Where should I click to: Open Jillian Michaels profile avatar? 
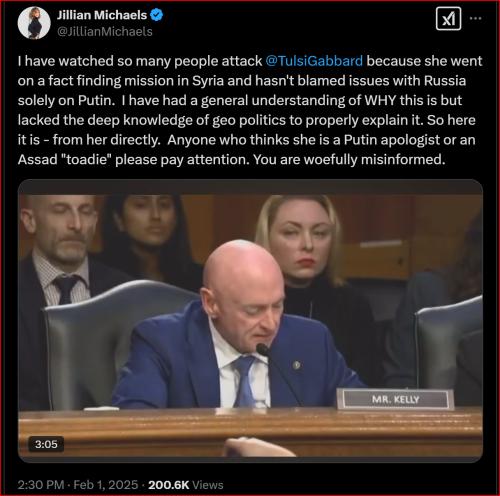[x=34, y=23]
